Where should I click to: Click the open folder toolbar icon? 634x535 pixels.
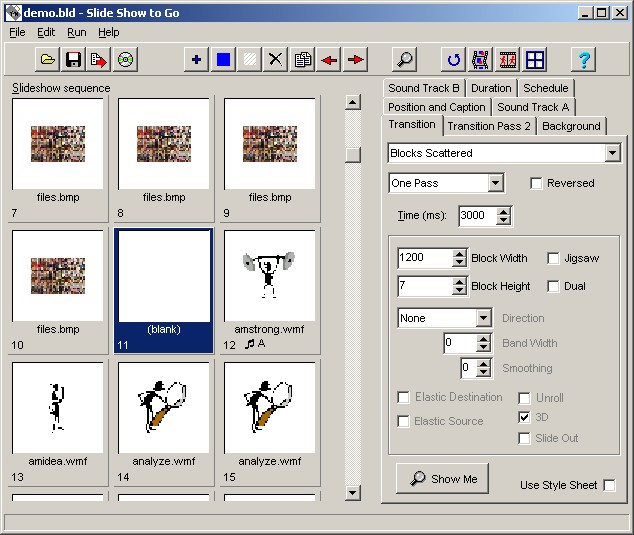[x=48, y=60]
